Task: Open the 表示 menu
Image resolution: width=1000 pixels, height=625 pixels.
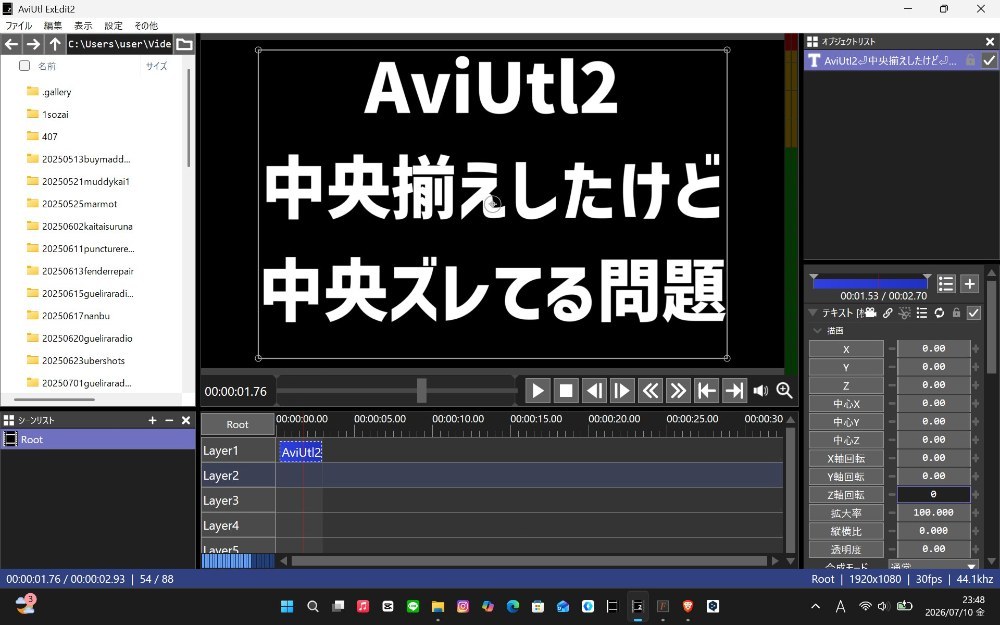Action: [x=83, y=26]
